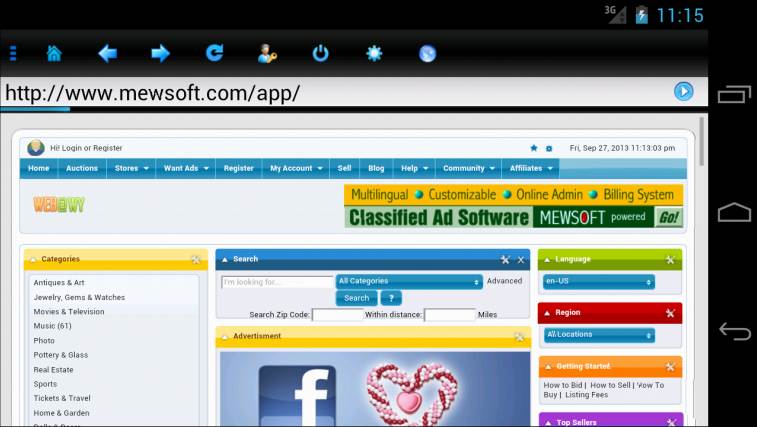Tap the globe icon in toolbar

(427, 54)
